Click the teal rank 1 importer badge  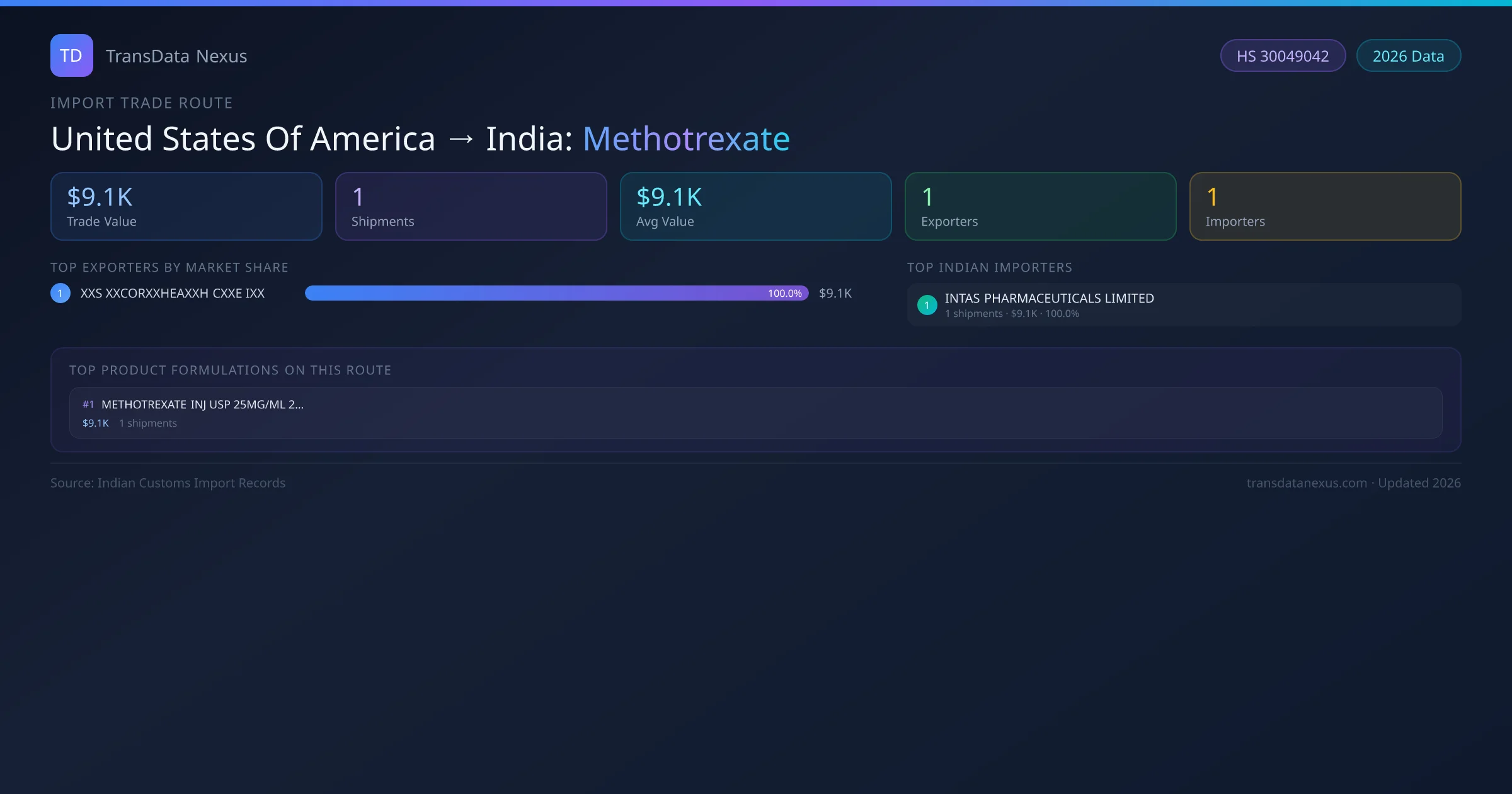coord(927,304)
